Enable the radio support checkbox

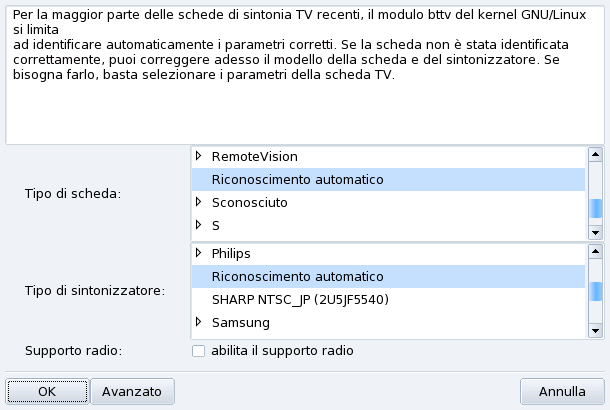[x=198, y=351]
